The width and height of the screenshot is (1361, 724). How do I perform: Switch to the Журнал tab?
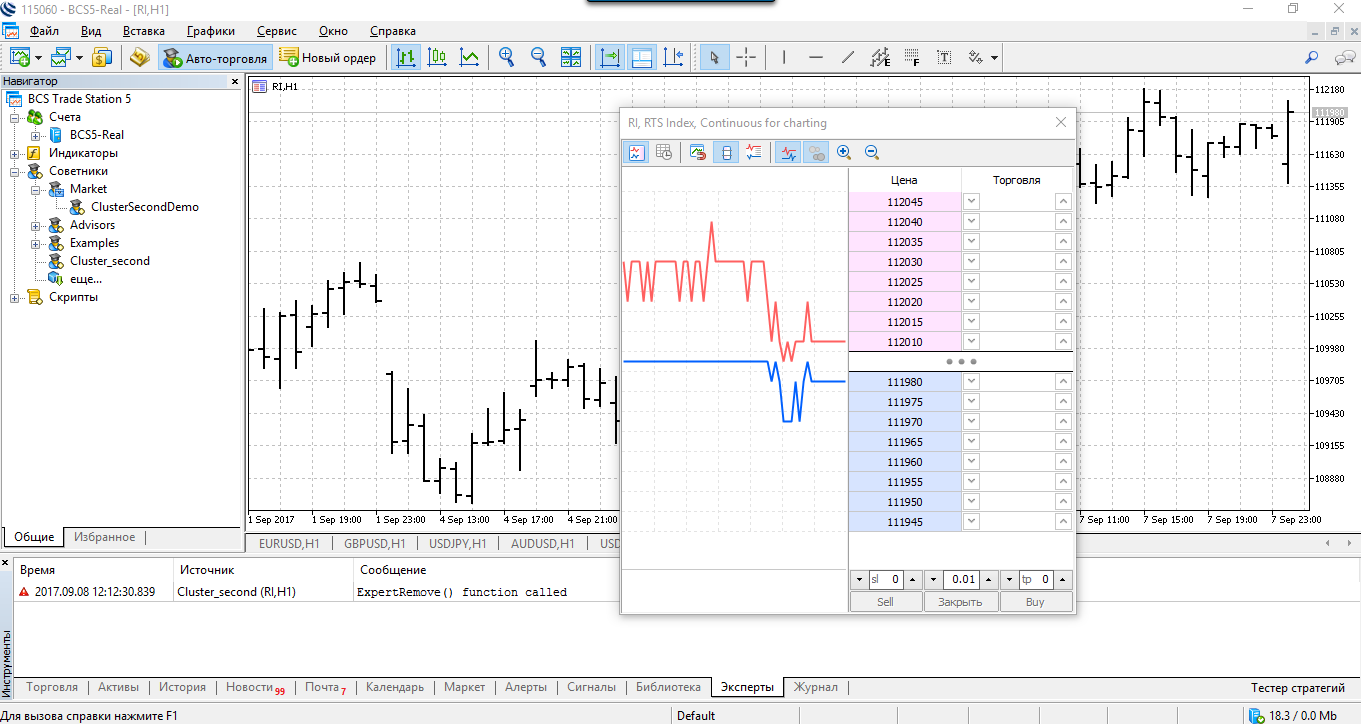pos(816,687)
